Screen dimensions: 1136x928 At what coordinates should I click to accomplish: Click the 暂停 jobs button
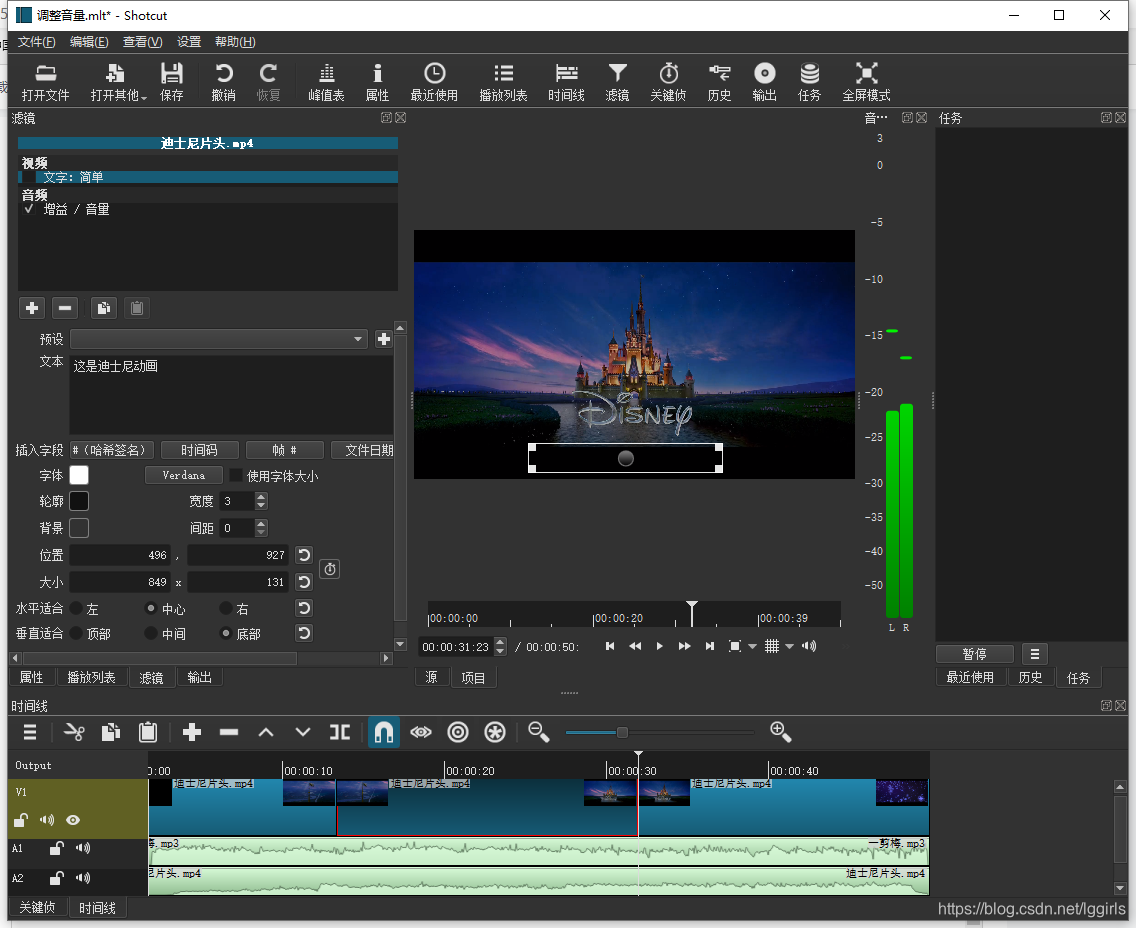(x=974, y=654)
